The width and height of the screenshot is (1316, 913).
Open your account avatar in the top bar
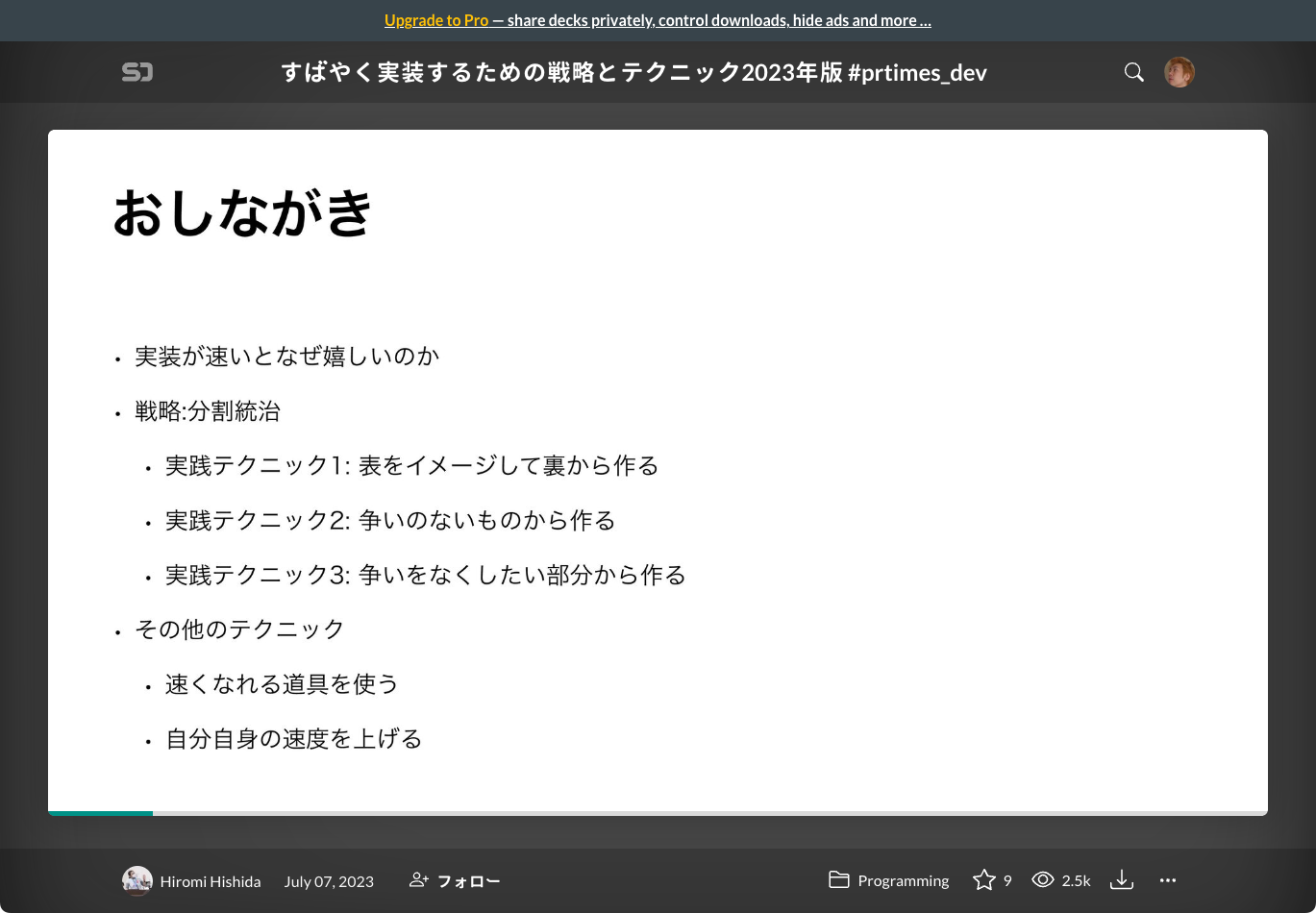[1179, 72]
